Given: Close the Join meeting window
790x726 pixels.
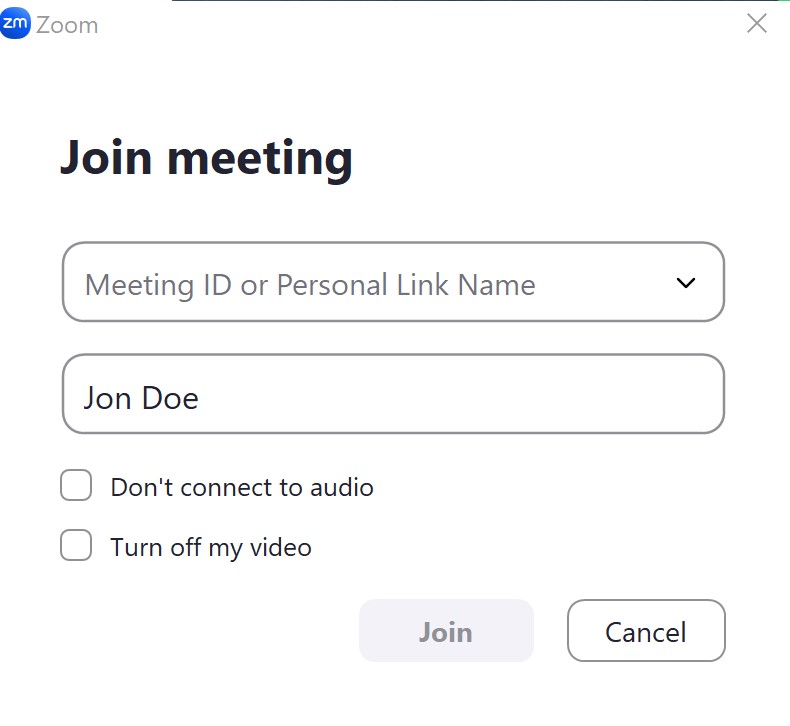Looking at the screenshot, I should pyautogui.click(x=757, y=23).
